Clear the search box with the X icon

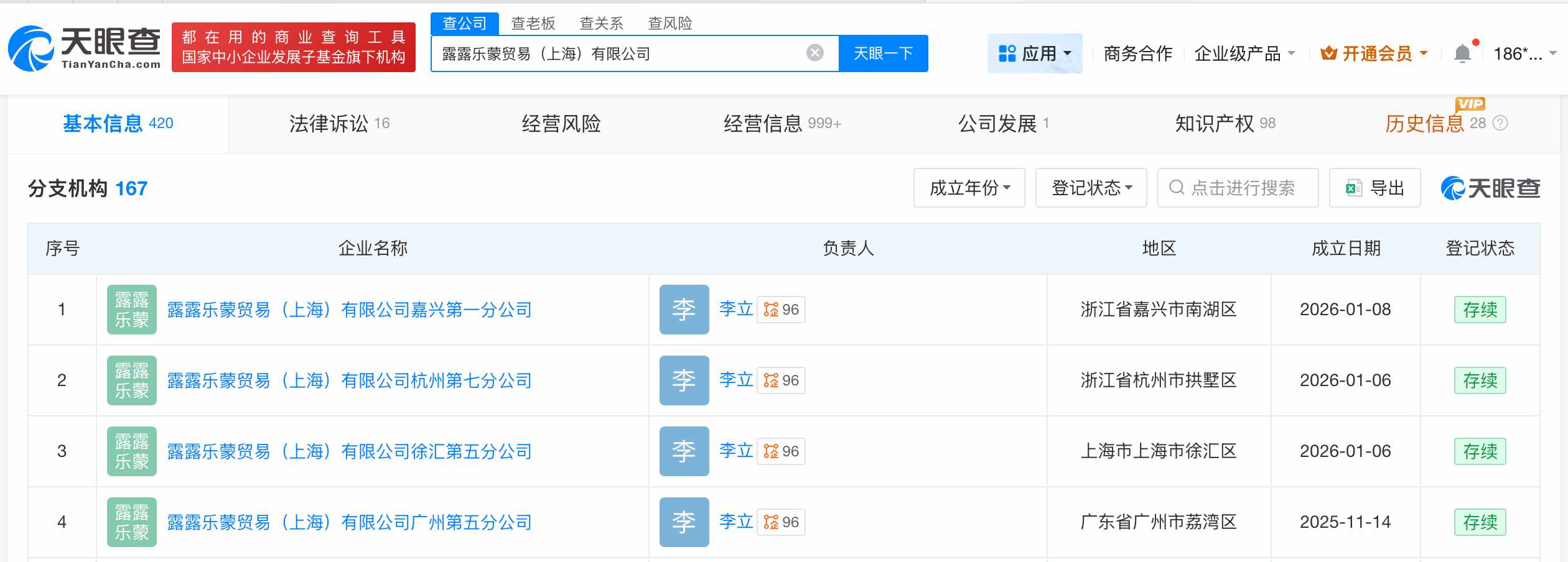point(814,53)
